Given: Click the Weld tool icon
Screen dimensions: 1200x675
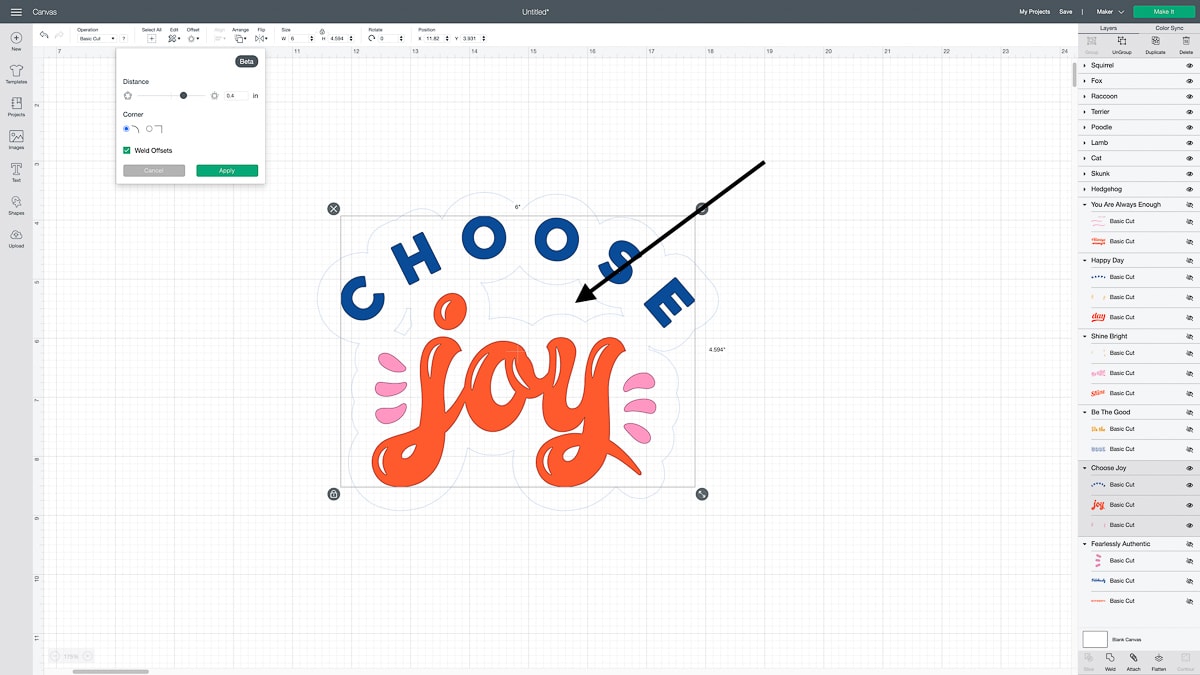Looking at the screenshot, I should (1110, 660).
